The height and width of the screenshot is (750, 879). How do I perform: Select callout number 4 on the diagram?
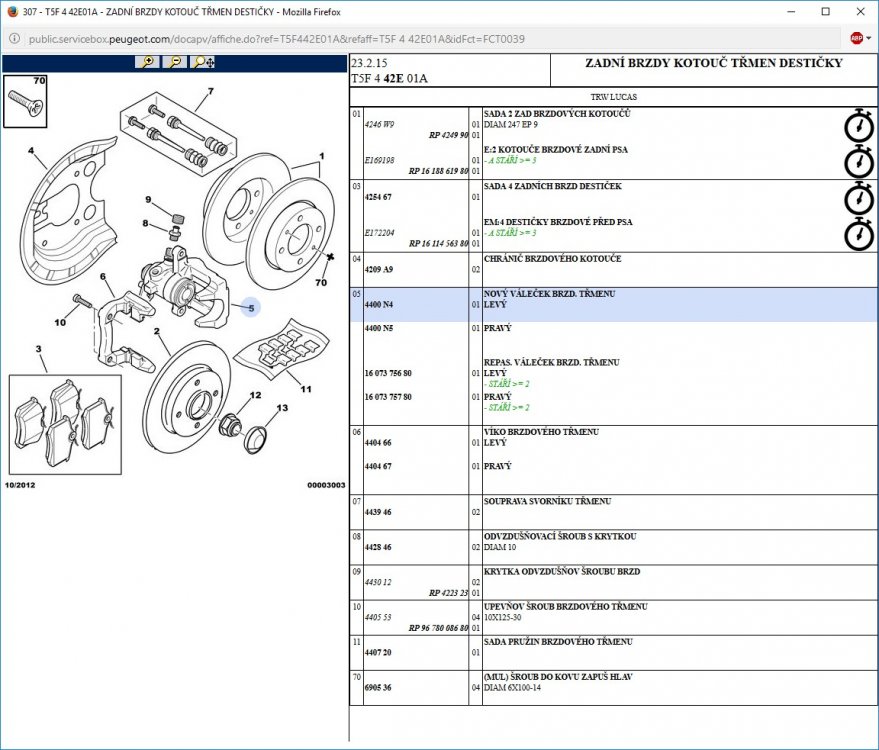pos(31,150)
